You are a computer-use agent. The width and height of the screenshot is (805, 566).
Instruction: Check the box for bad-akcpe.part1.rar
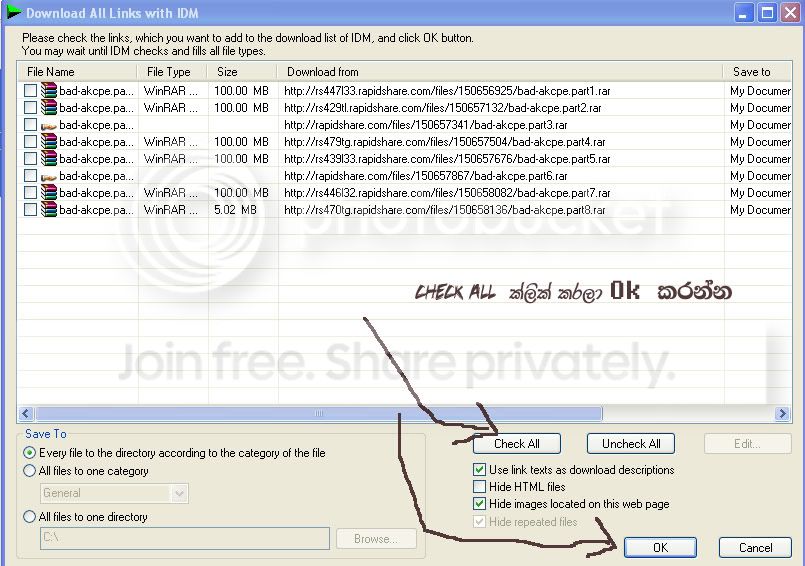click(x=30, y=90)
